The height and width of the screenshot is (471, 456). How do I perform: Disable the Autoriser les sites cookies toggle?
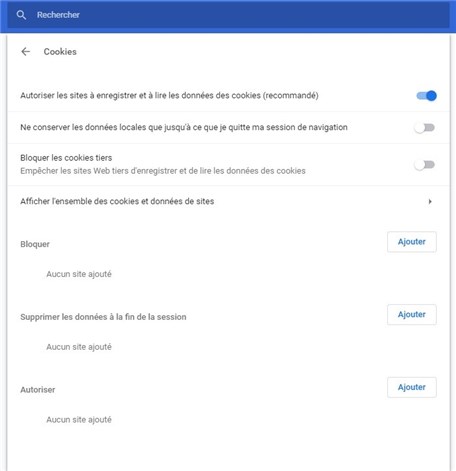(426, 96)
